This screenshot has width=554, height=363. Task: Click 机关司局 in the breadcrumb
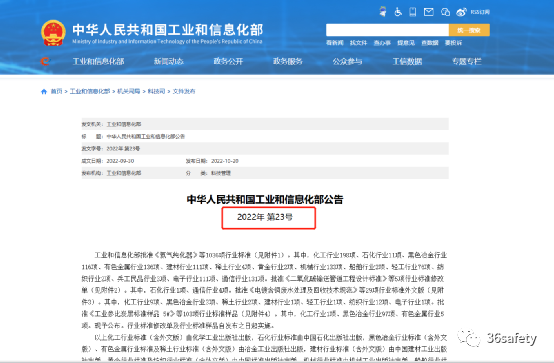tap(129, 92)
